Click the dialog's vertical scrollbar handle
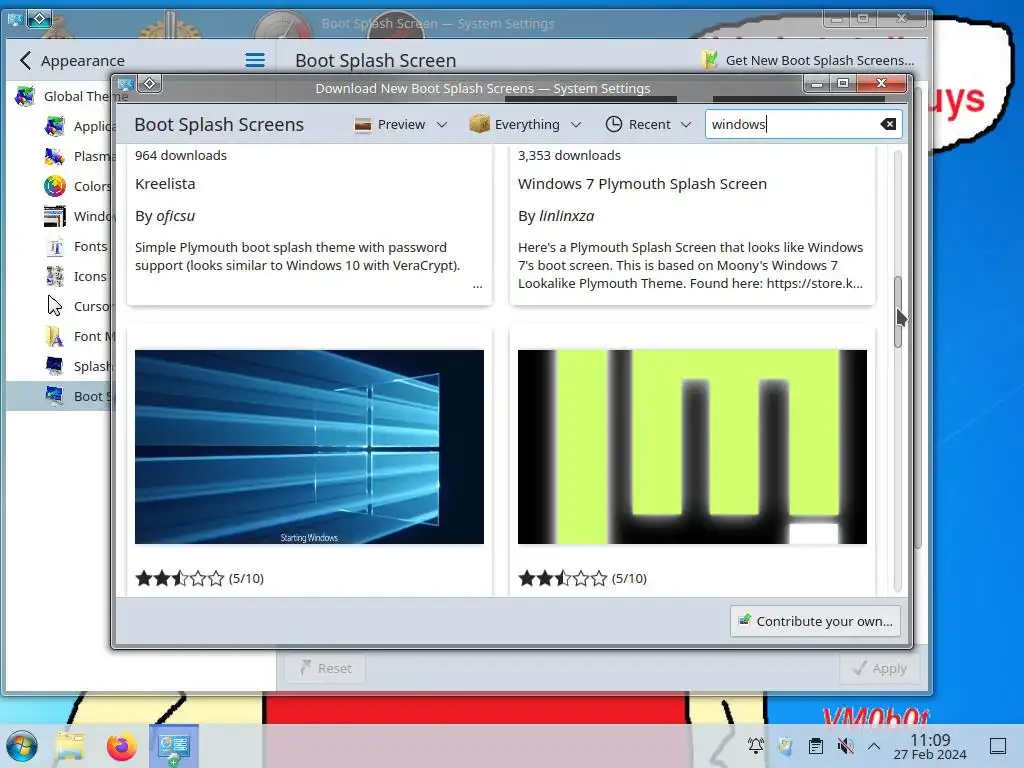1024x768 pixels. point(898,312)
